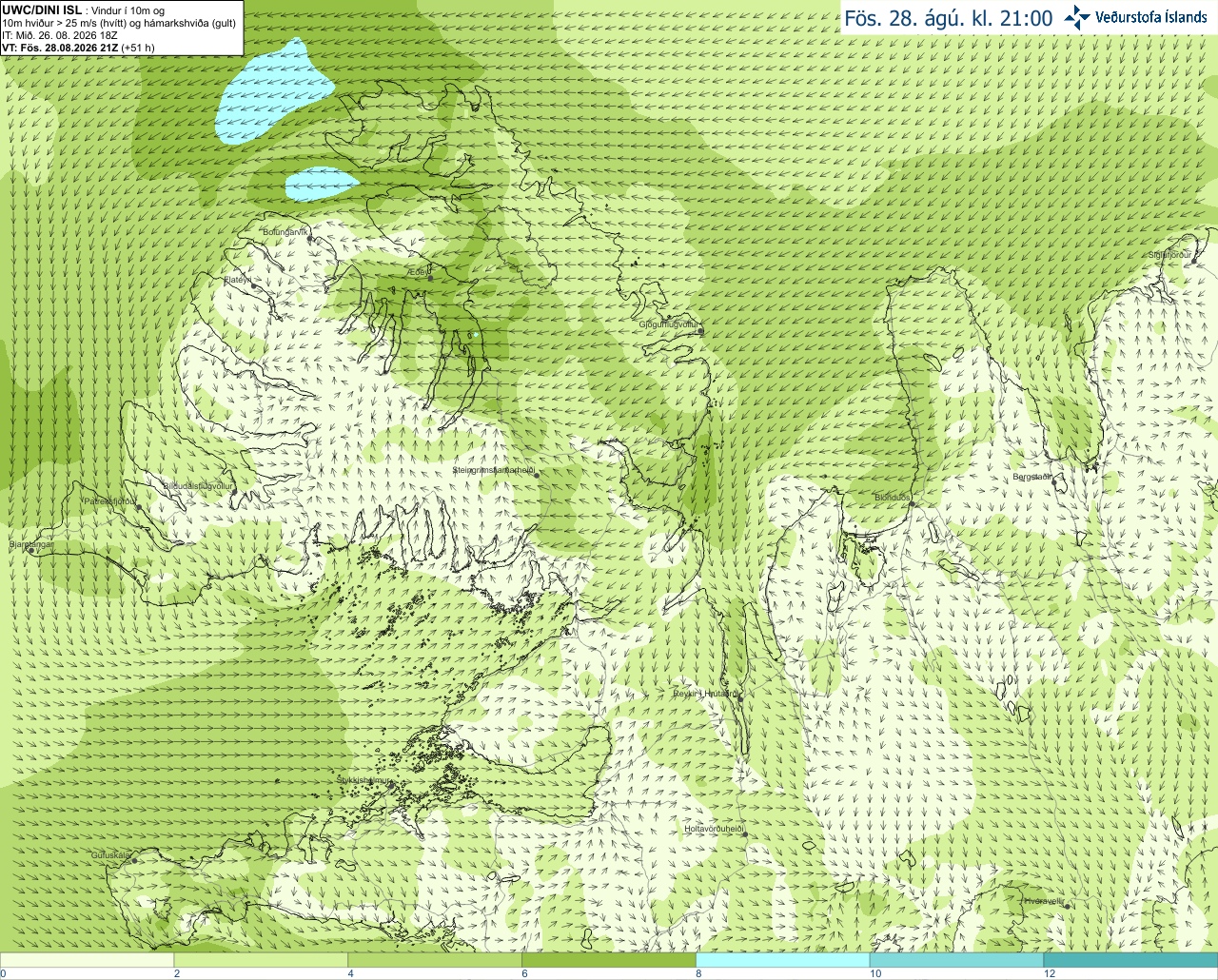This screenshot has height=980, width=1218.
Task: Click the large cyan wind patch offshore
Action: [x=275, y=91]
